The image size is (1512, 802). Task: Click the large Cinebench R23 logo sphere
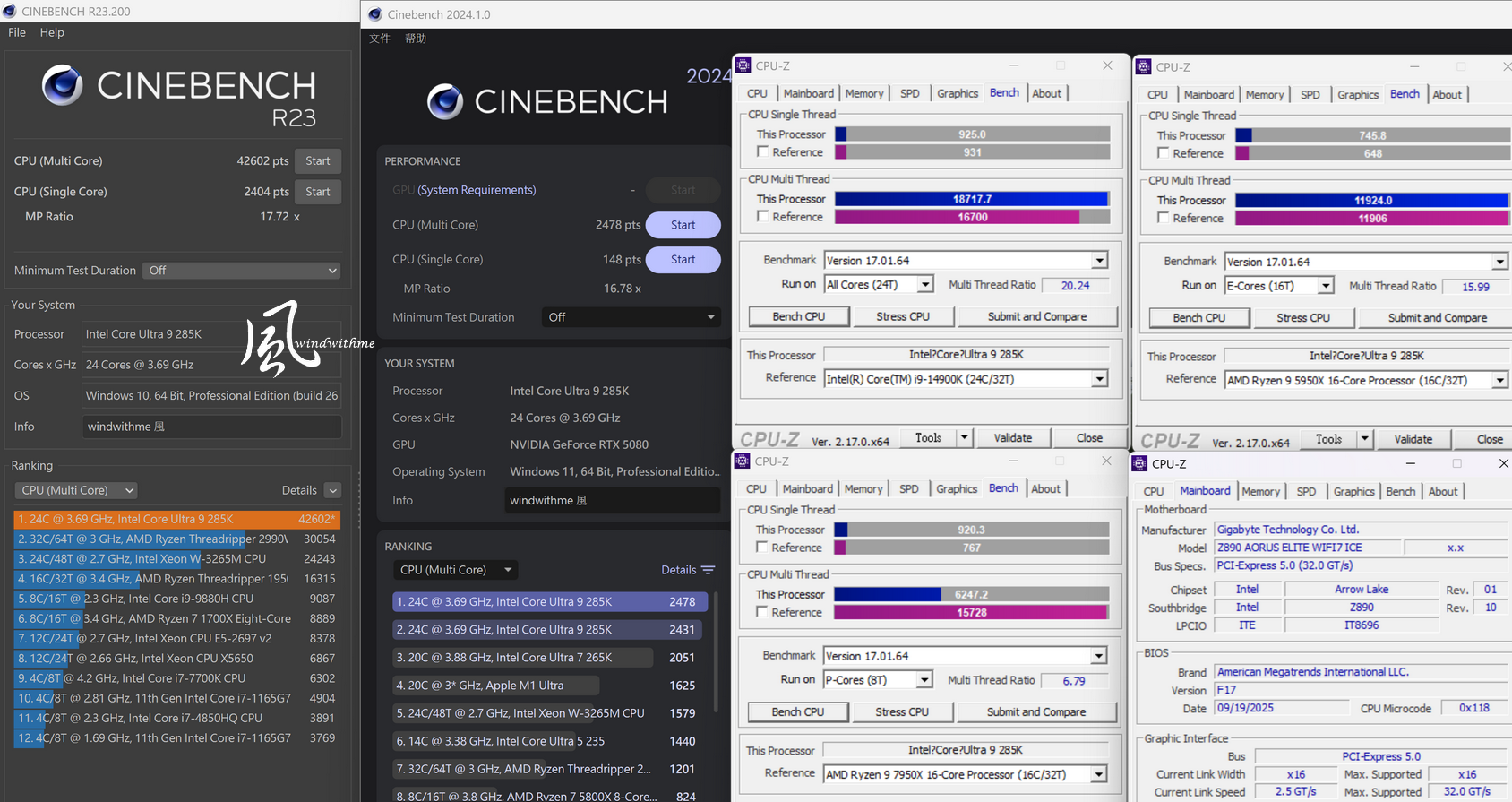(x=63, y=85)
